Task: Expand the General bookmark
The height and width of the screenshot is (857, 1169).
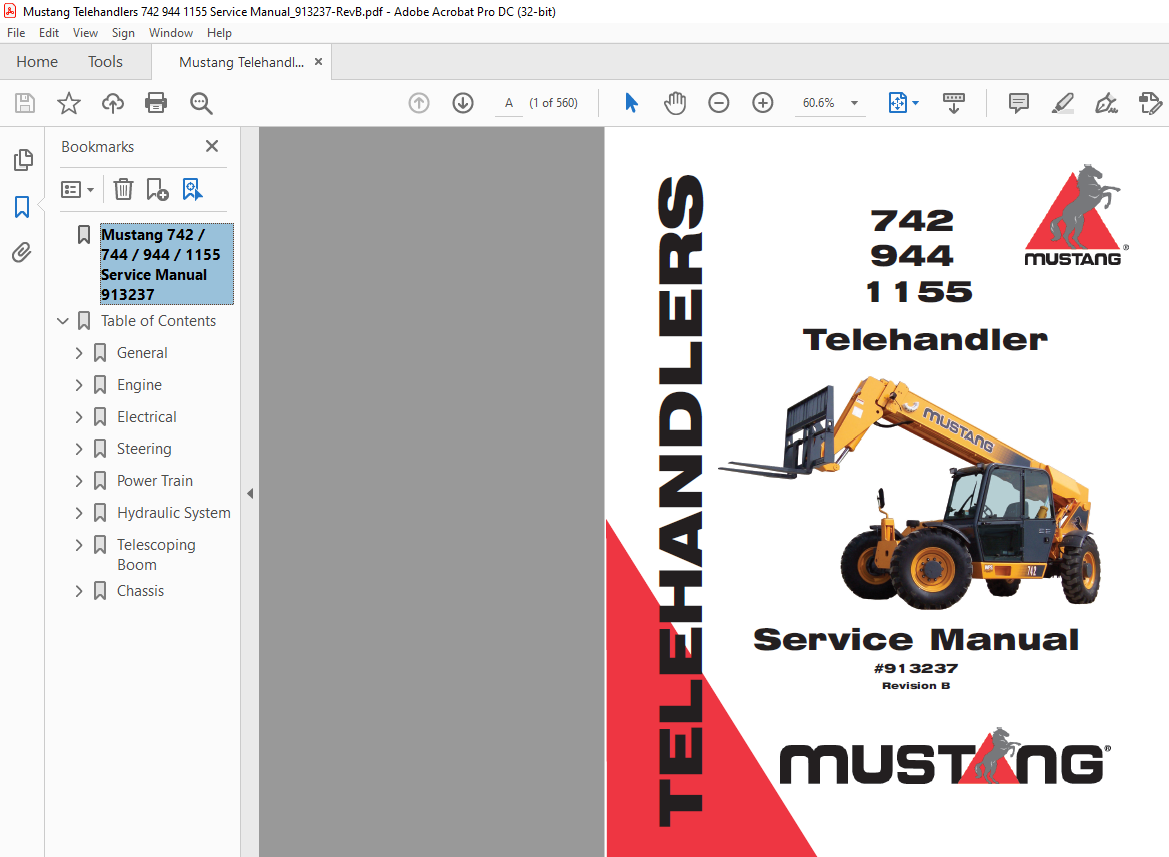Action: point(79,353)
